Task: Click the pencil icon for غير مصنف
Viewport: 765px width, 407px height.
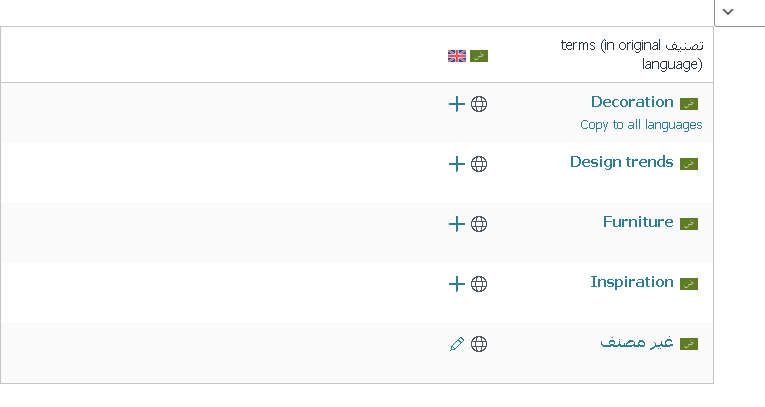Action: point(457,344)
